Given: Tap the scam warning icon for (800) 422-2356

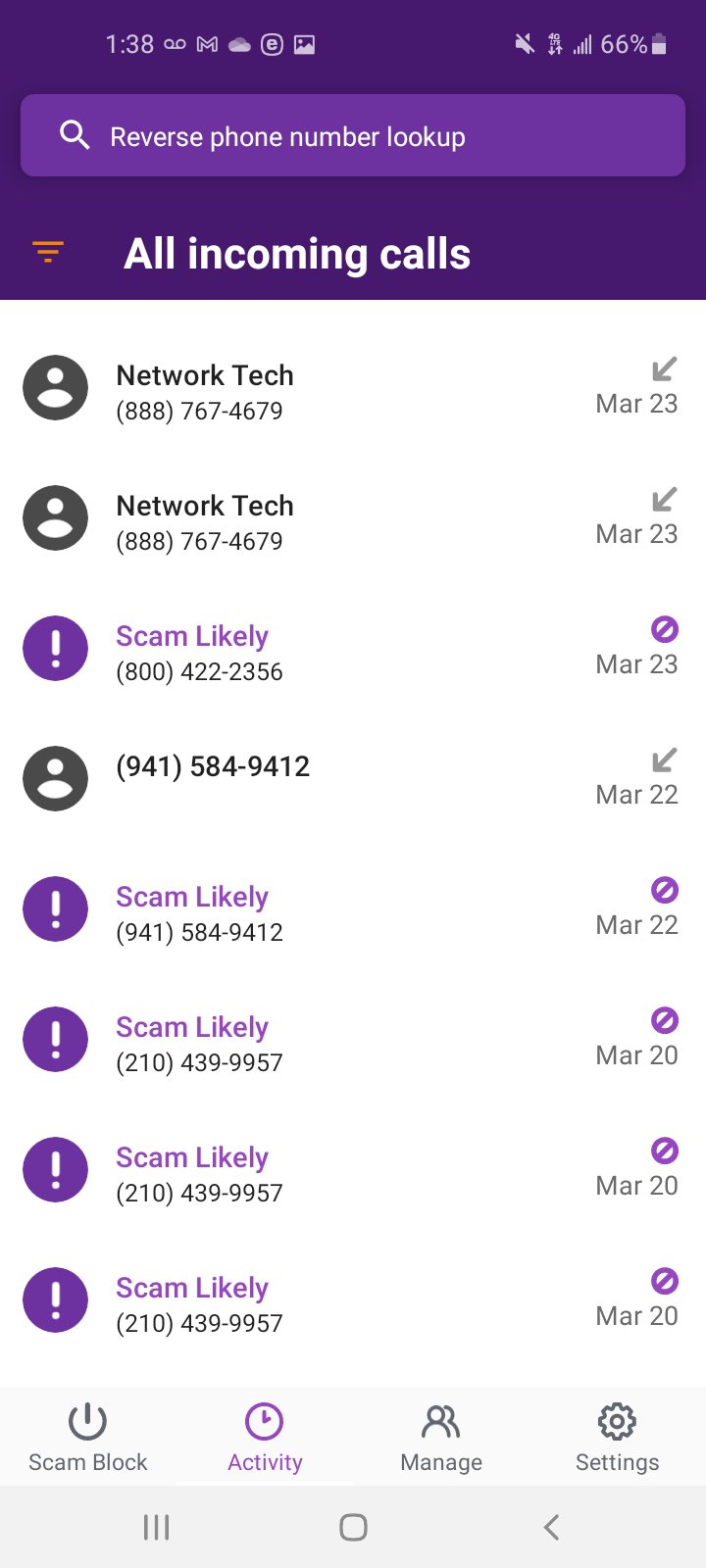Looking at the screenshot, I should tap(56, 649).
